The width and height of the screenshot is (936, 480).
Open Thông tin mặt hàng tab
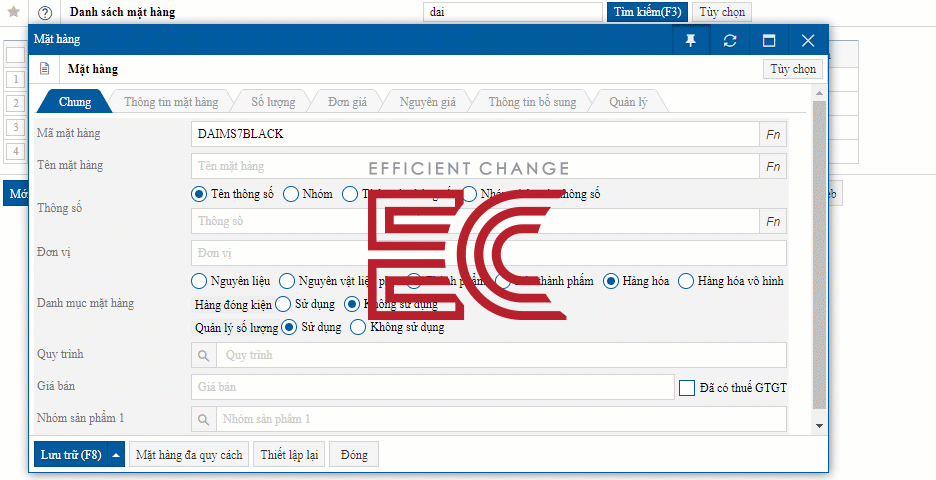(x=171, y=102)
